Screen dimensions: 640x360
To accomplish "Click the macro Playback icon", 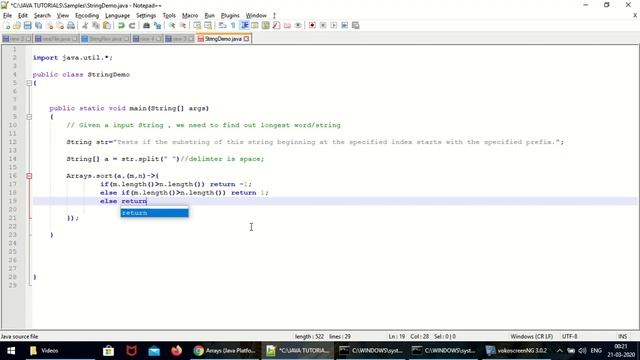I will (x=333, y=25).
